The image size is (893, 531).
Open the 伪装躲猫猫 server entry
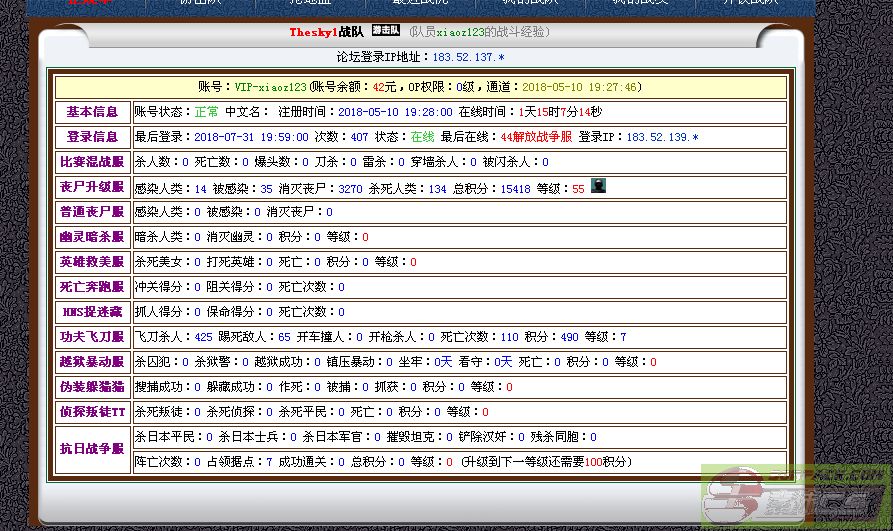(92, 387)
